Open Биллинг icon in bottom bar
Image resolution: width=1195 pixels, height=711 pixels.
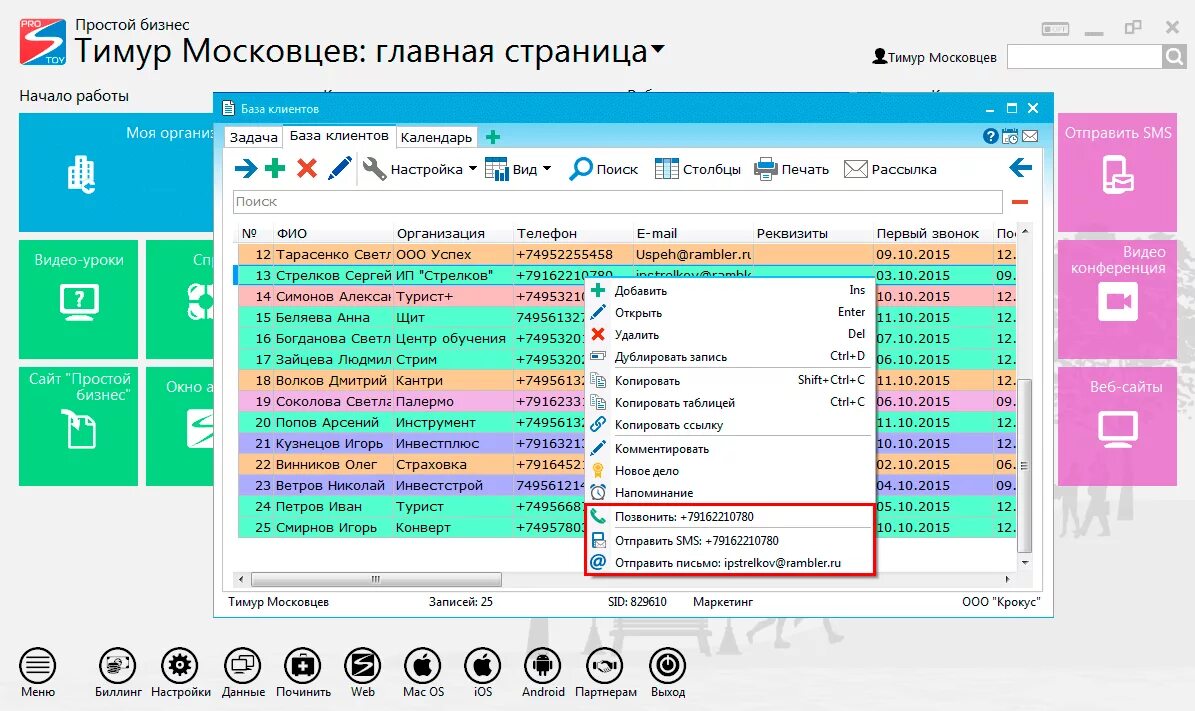[x=117, y=666]
